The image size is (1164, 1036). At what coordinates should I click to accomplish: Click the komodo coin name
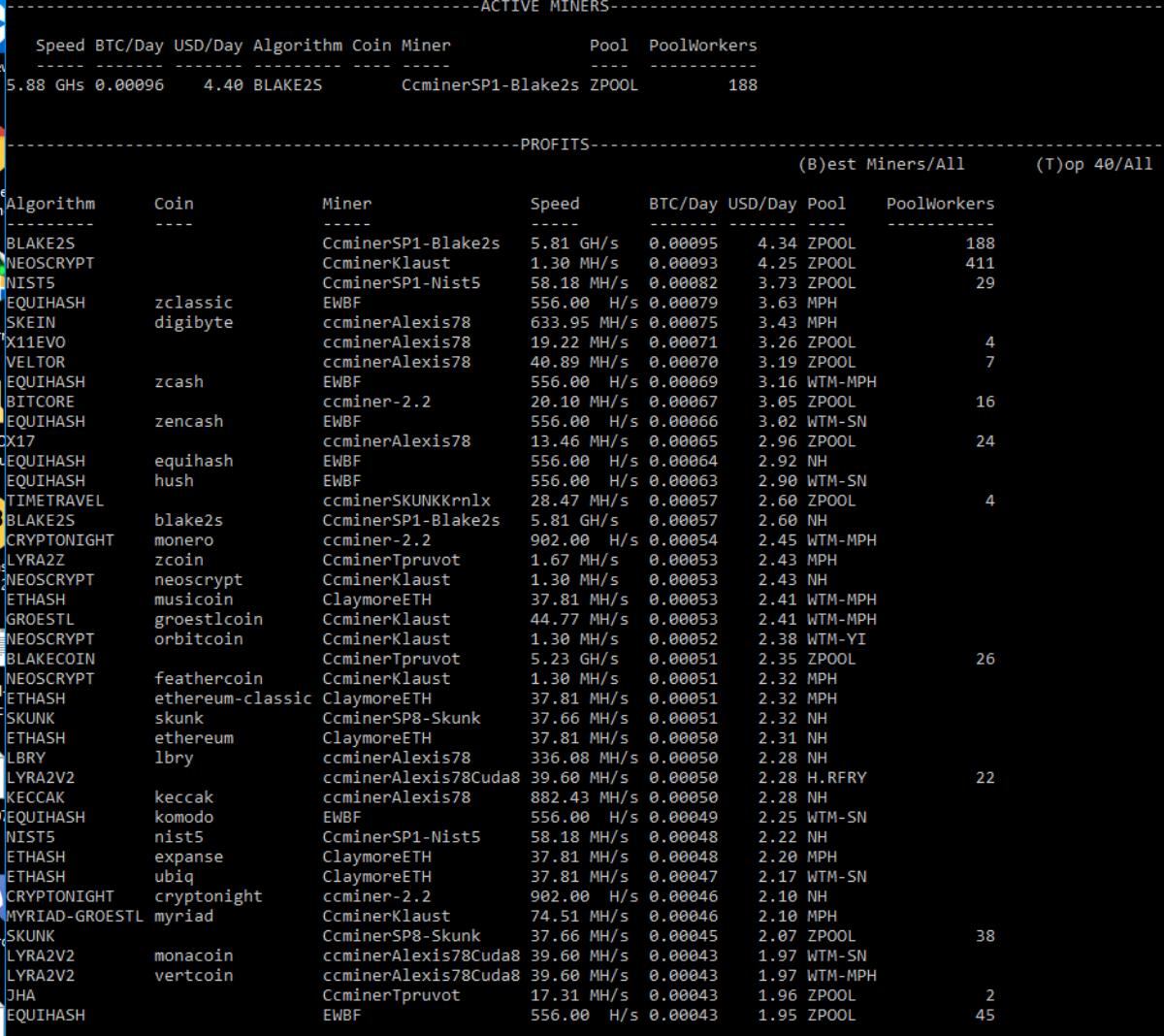(x=183, y=818)
